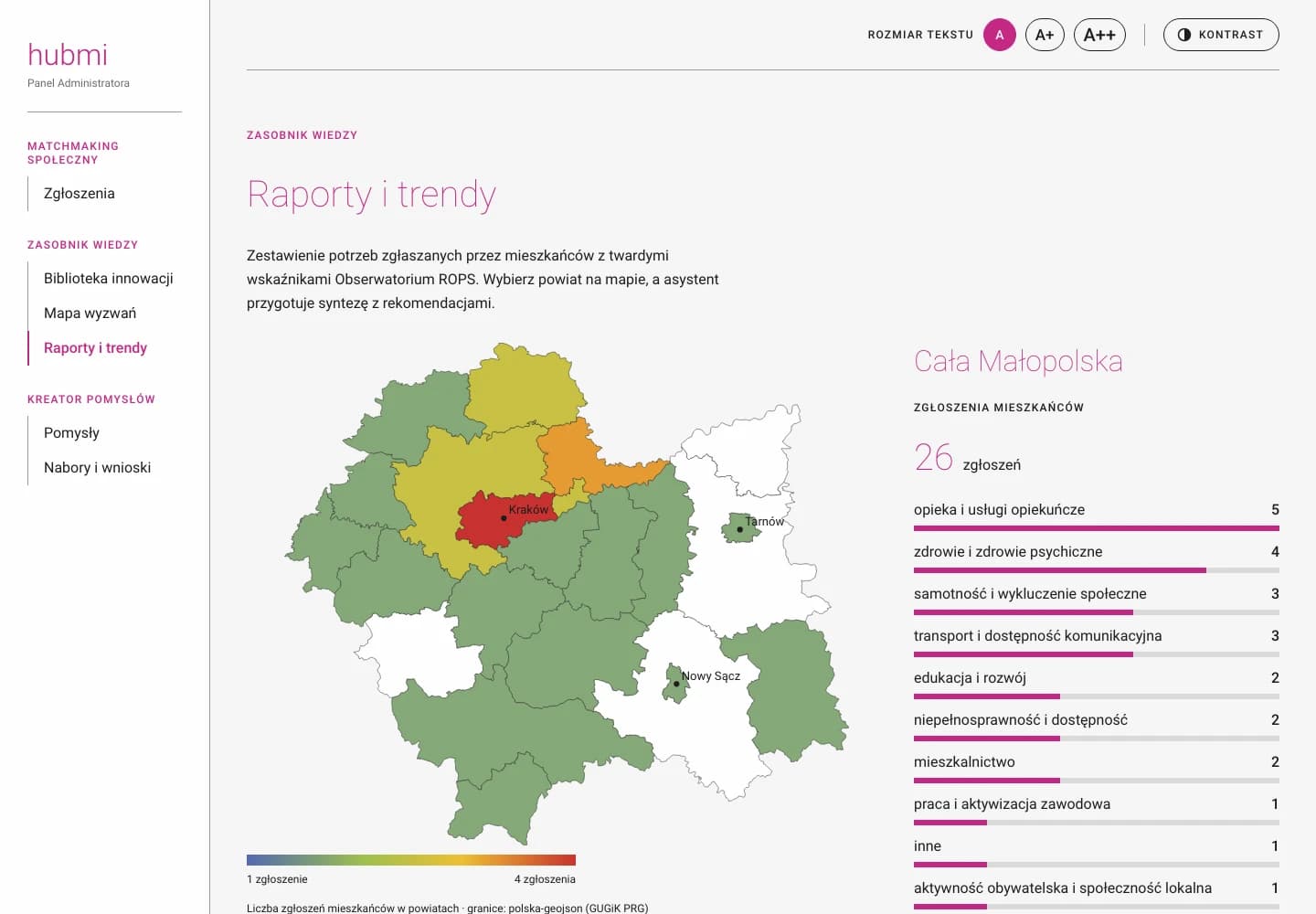Image resolution: width=1316 pixels, height=914 pixels.
Task: Select Raporty i trendy menu item
Action: (95, 348)
